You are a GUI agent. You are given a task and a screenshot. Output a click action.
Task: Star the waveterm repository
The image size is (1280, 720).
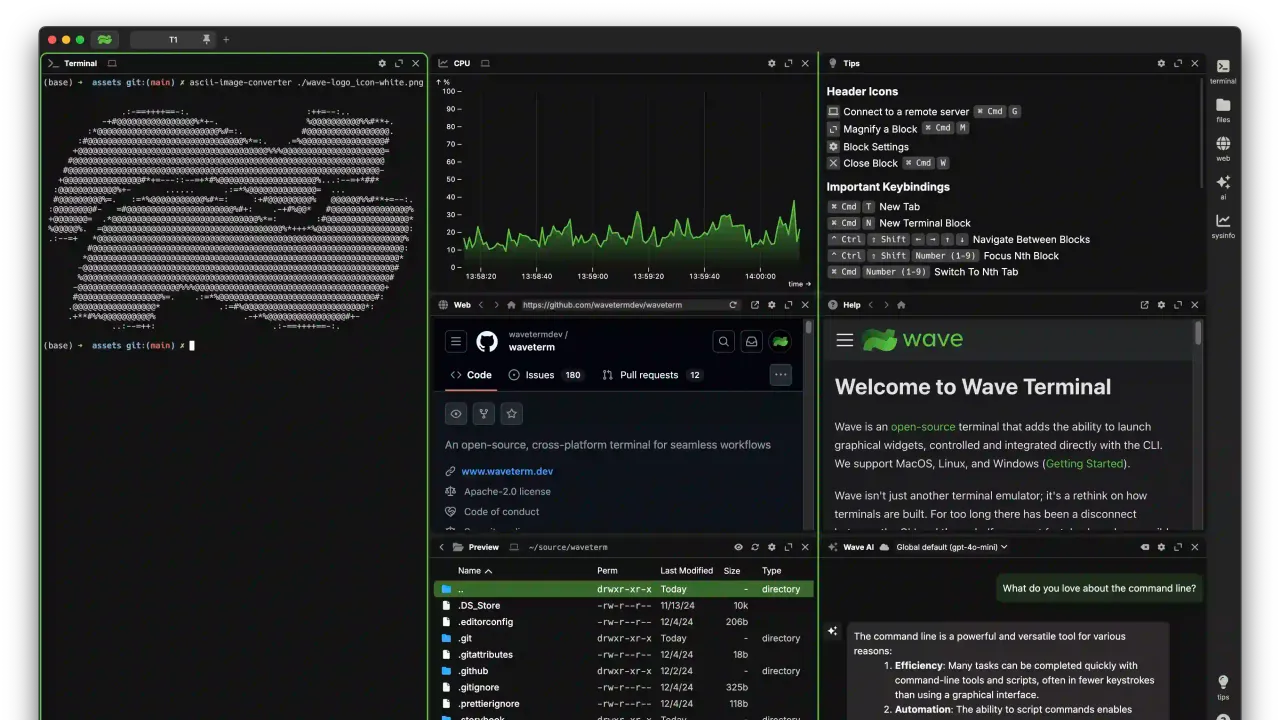(x=512, y=413)
